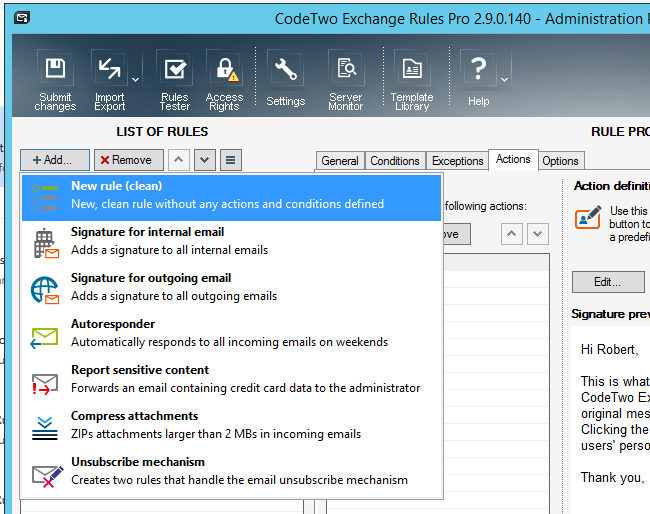This screenshot has width=650, height=514.
Task: Open the Import Export tool
Action: pyautogui.click(x=109, y=80)
